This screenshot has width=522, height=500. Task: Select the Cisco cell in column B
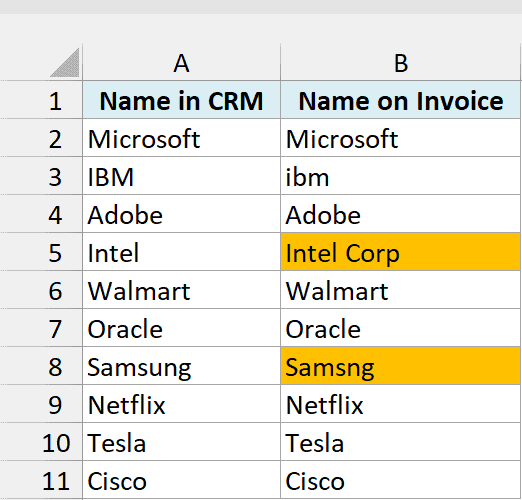click(401, 480)
